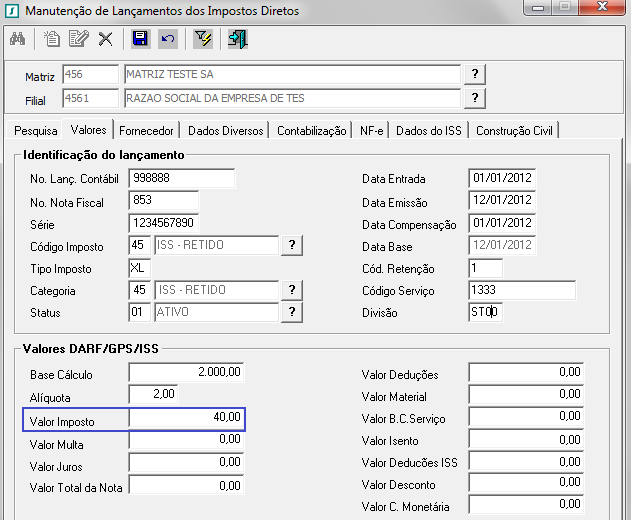Click the exit door toolbar icon
The height and width of the screenshot is (520, 631).
click(x=237, y=39)
